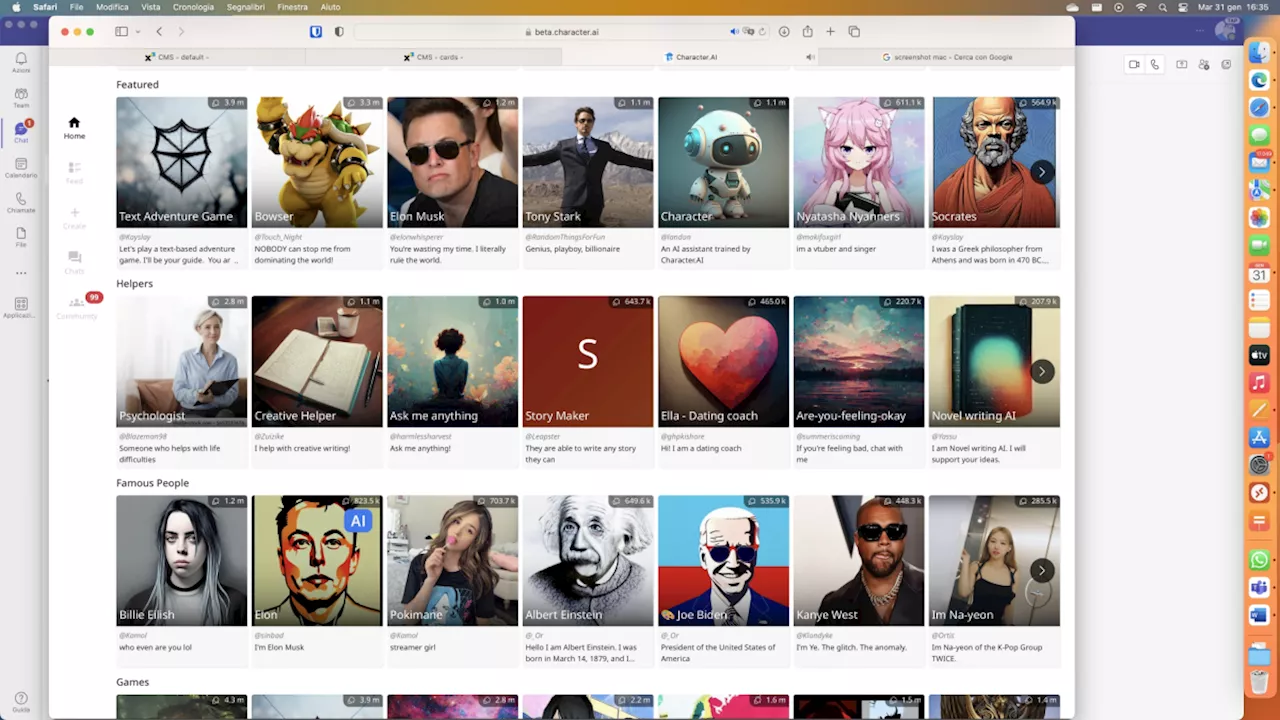This screenshot has height=720, width=1280.
Task: Start audio call in Teams window
Action: point(1155,65)
